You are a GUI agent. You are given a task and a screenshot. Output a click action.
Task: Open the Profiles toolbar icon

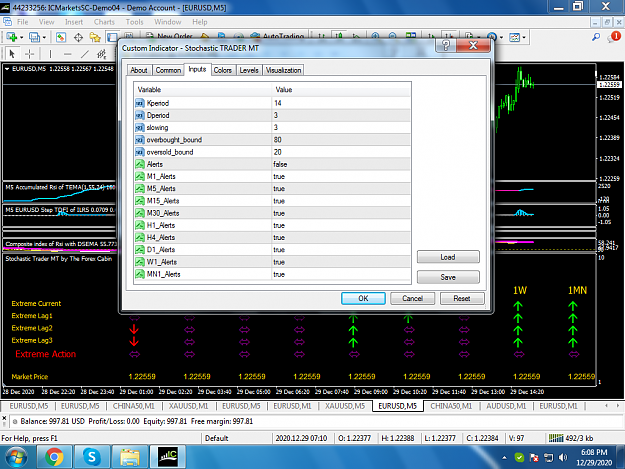coord(34,37)
